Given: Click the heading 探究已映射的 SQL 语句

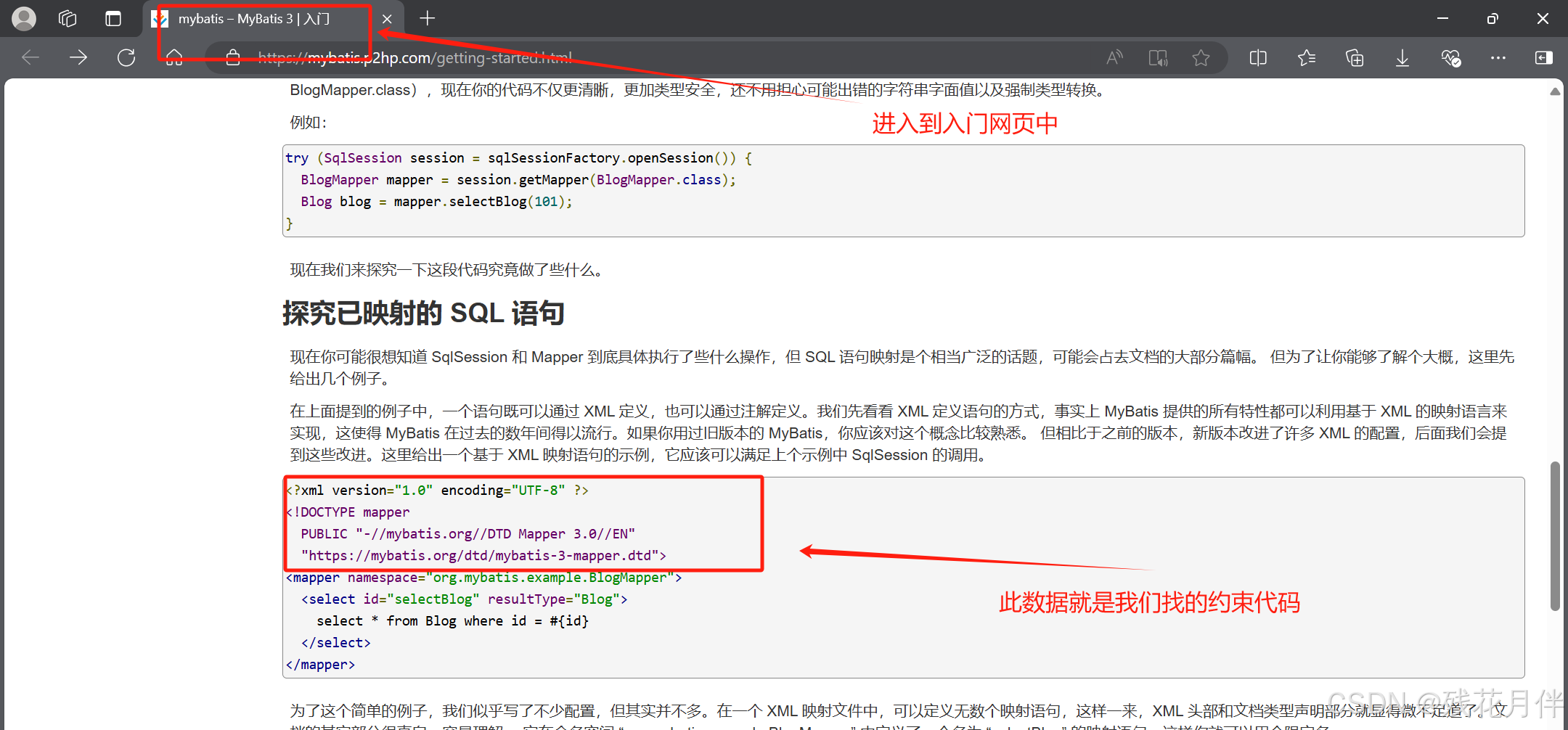Looking at the screenshot, I should (423, 313).
